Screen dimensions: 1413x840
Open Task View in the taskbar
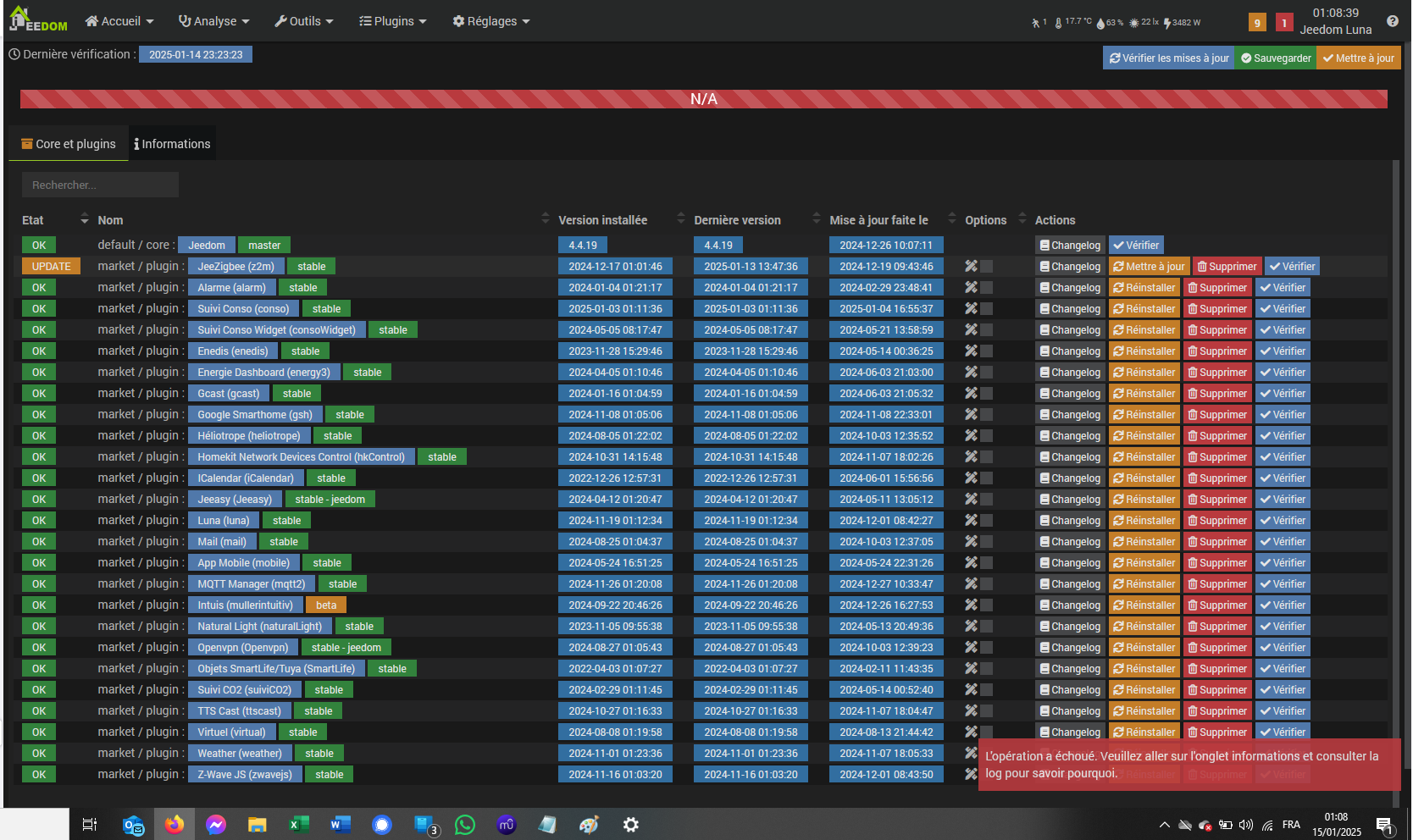(90, 824)
